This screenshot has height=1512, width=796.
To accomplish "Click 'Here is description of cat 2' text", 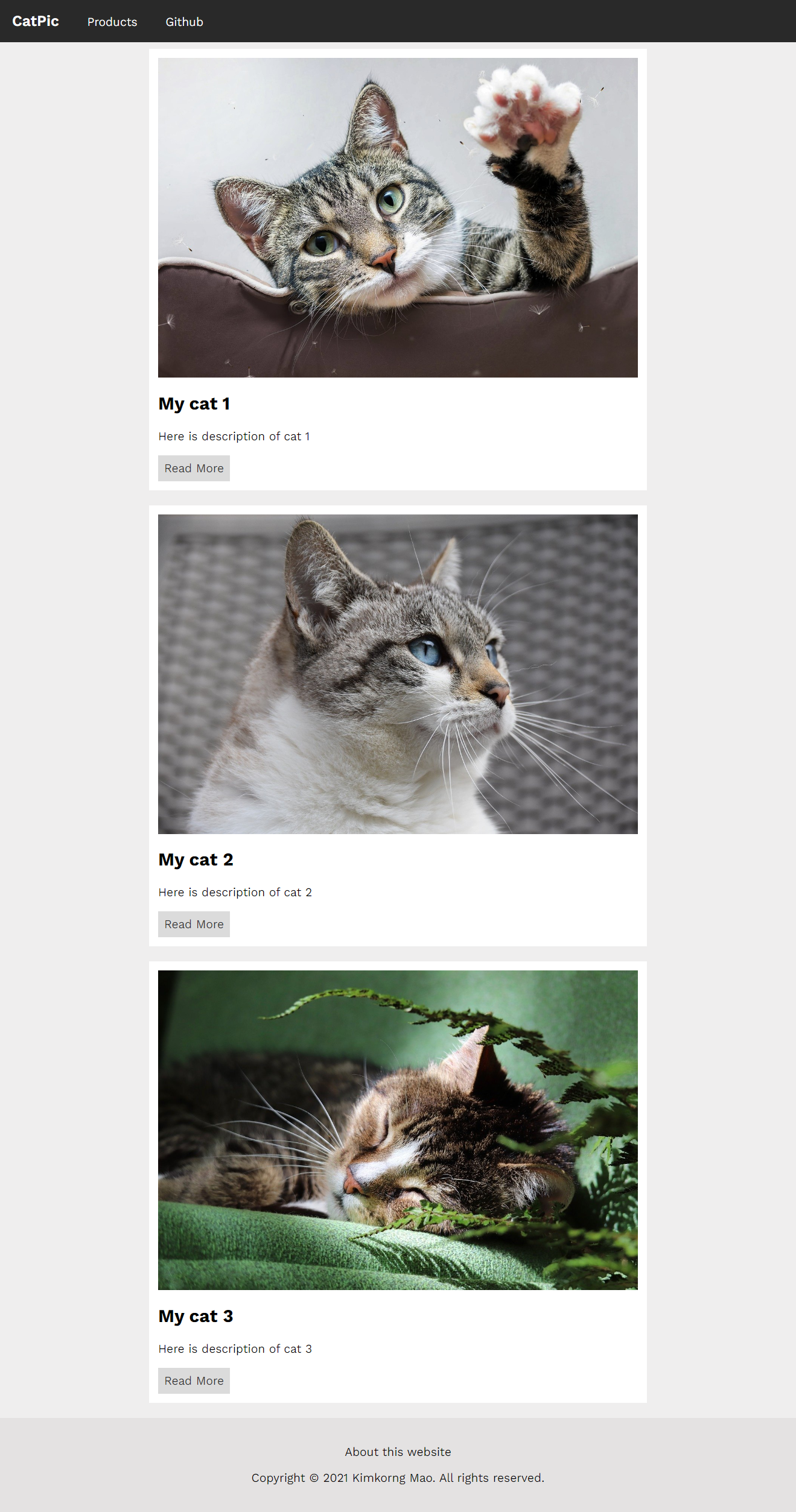I will pos(235,892).
